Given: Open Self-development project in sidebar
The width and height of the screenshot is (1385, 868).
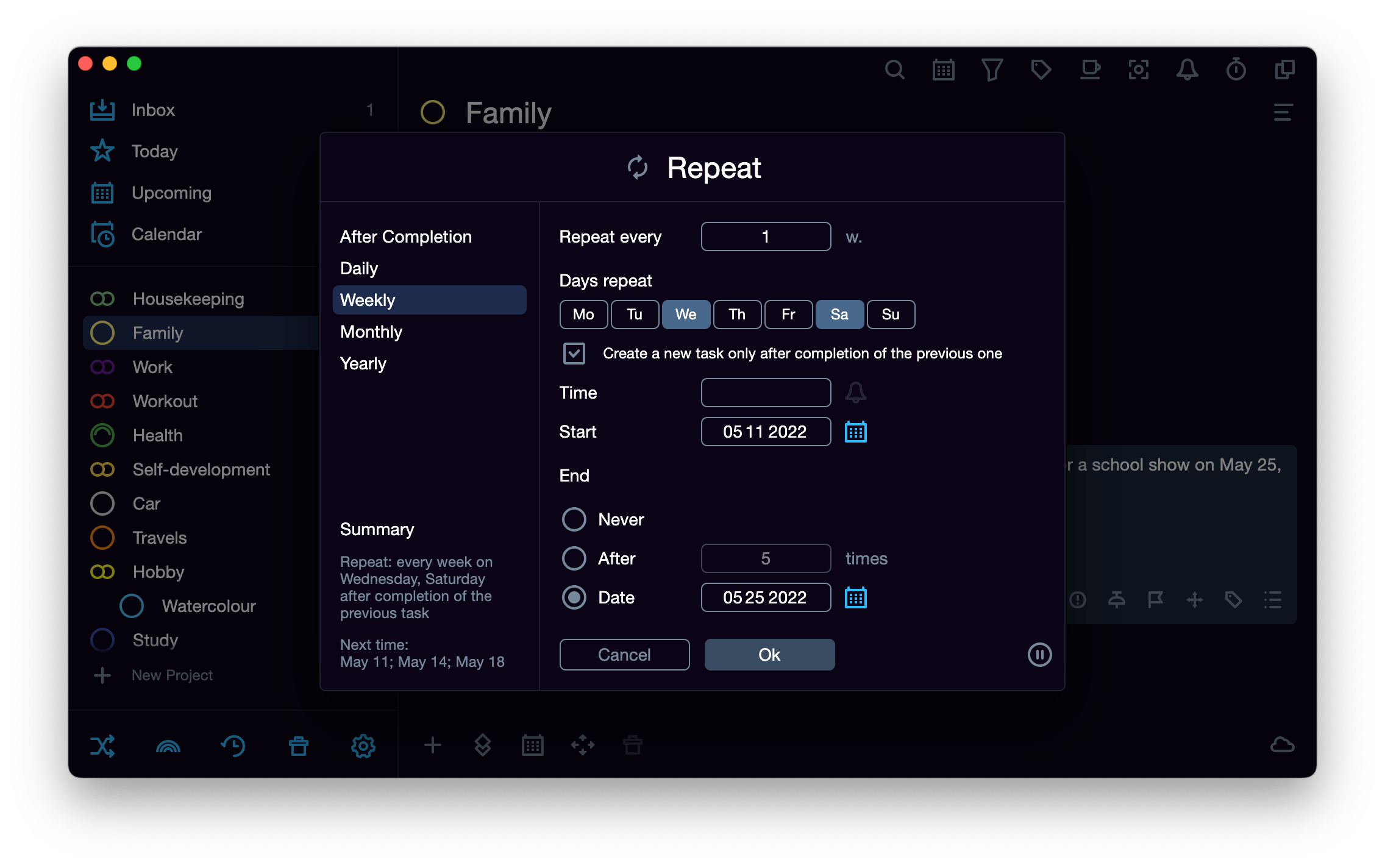Looking at the screenshot, I should point(201,469).
